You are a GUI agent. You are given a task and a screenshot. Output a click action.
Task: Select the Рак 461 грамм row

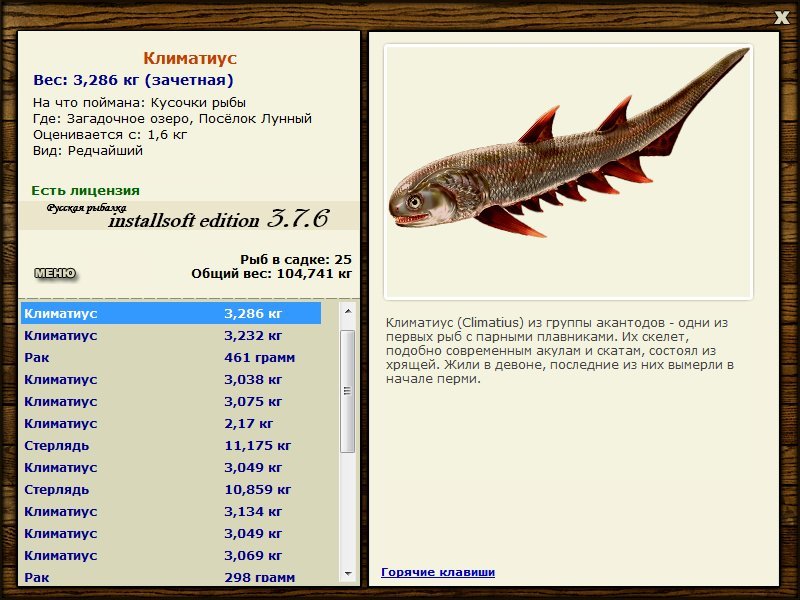(171, 357)
